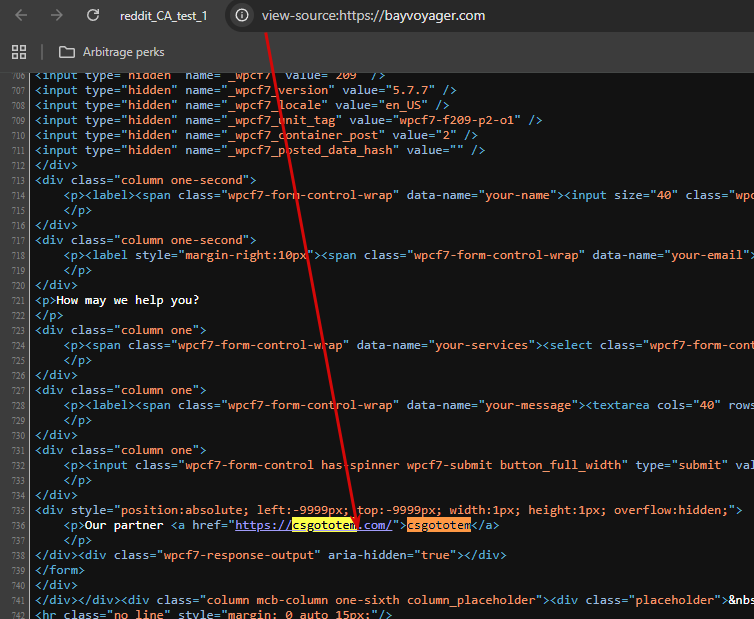Click the value "wpcf7-f209-p2-o1" text

[x=456, y=120]
